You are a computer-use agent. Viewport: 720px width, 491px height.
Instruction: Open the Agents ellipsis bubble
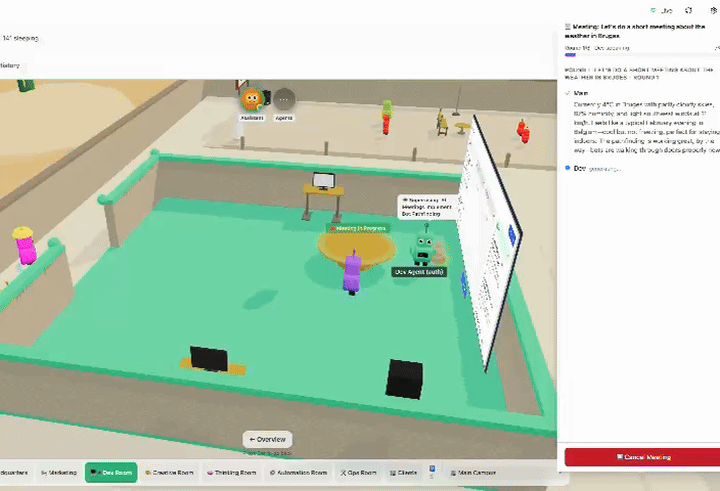coord(284,99)
